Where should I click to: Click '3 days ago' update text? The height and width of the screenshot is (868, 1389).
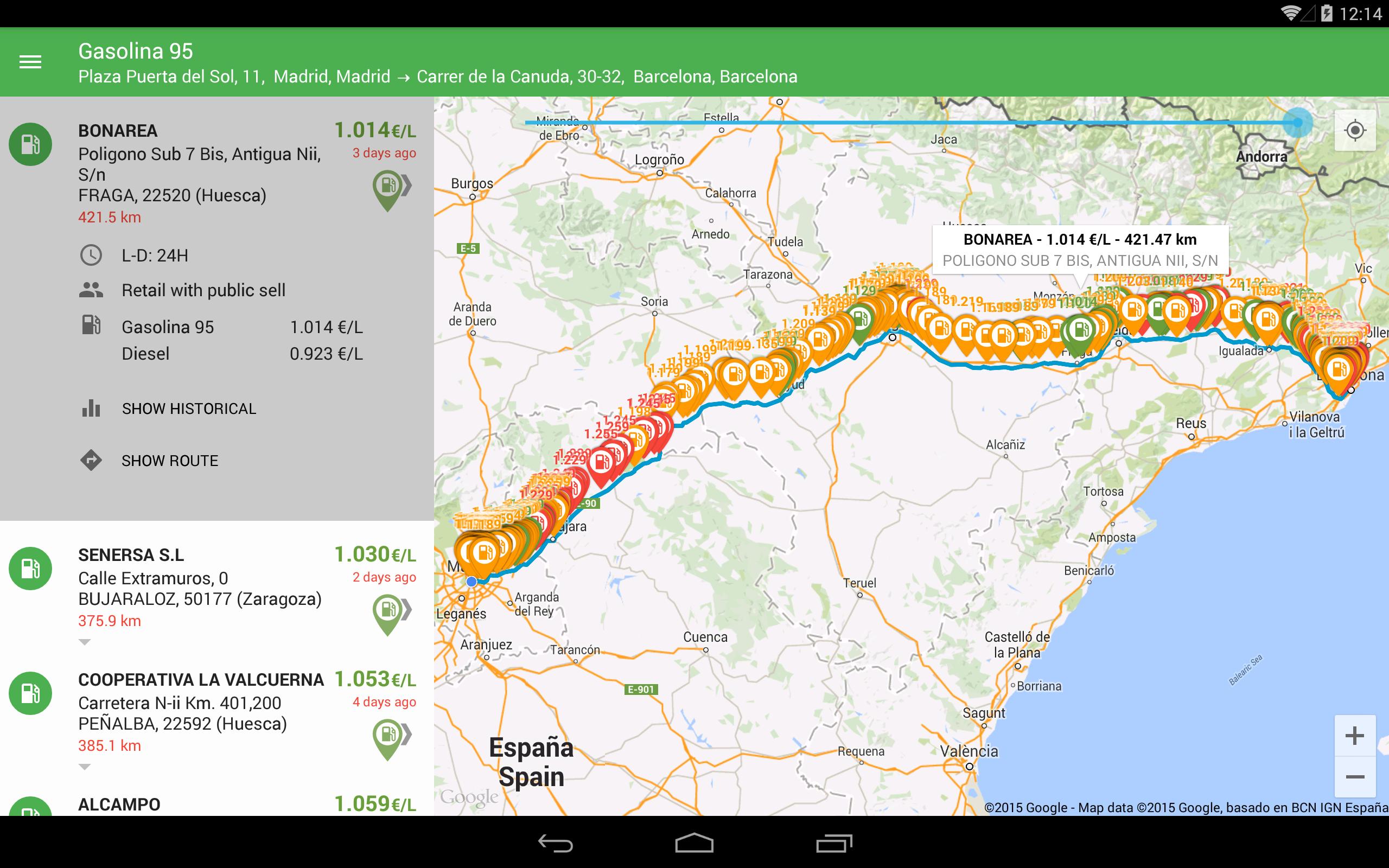384,152
